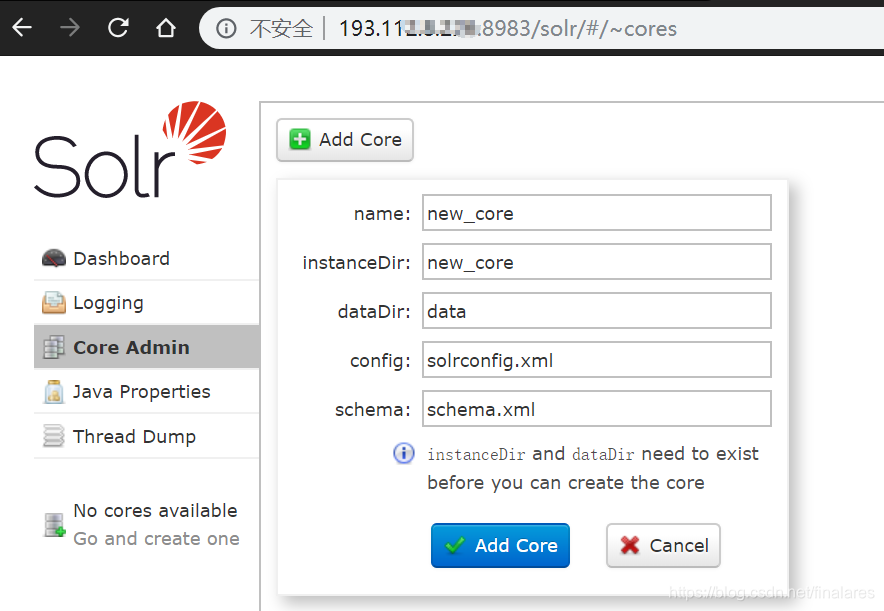
Task: Click the address bar URL ending in ~cores
Action: click(507, 28)
